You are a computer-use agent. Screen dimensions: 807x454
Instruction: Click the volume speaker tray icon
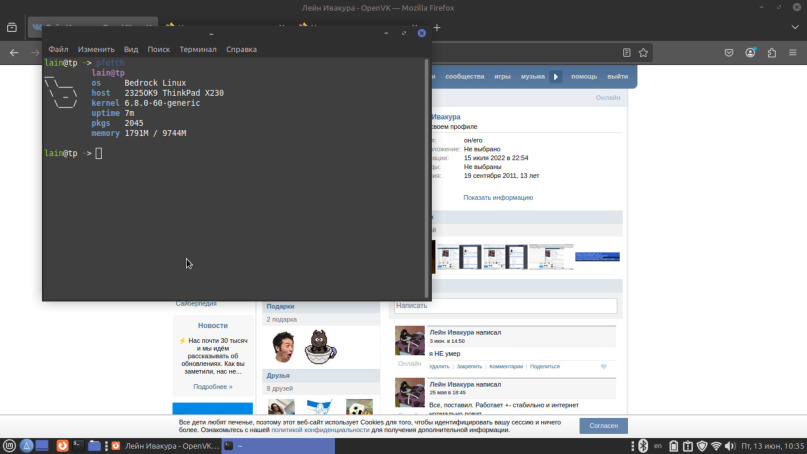[730, 446]
